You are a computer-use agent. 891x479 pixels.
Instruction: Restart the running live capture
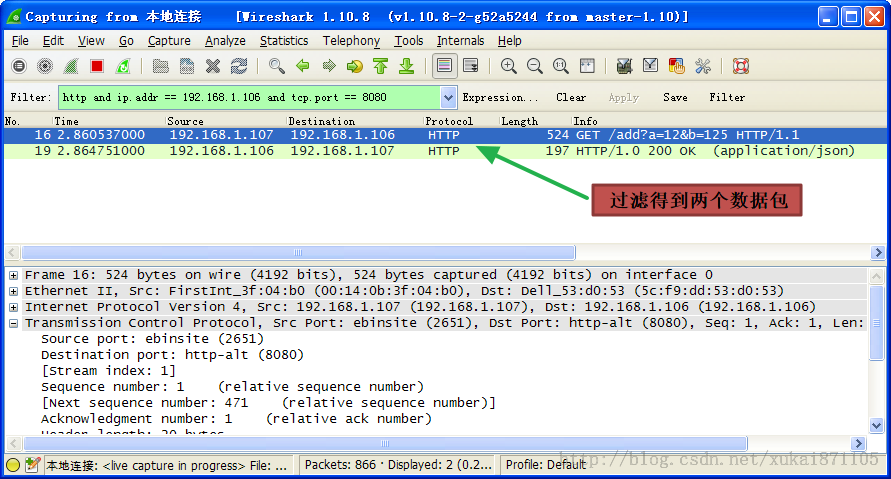123,66
